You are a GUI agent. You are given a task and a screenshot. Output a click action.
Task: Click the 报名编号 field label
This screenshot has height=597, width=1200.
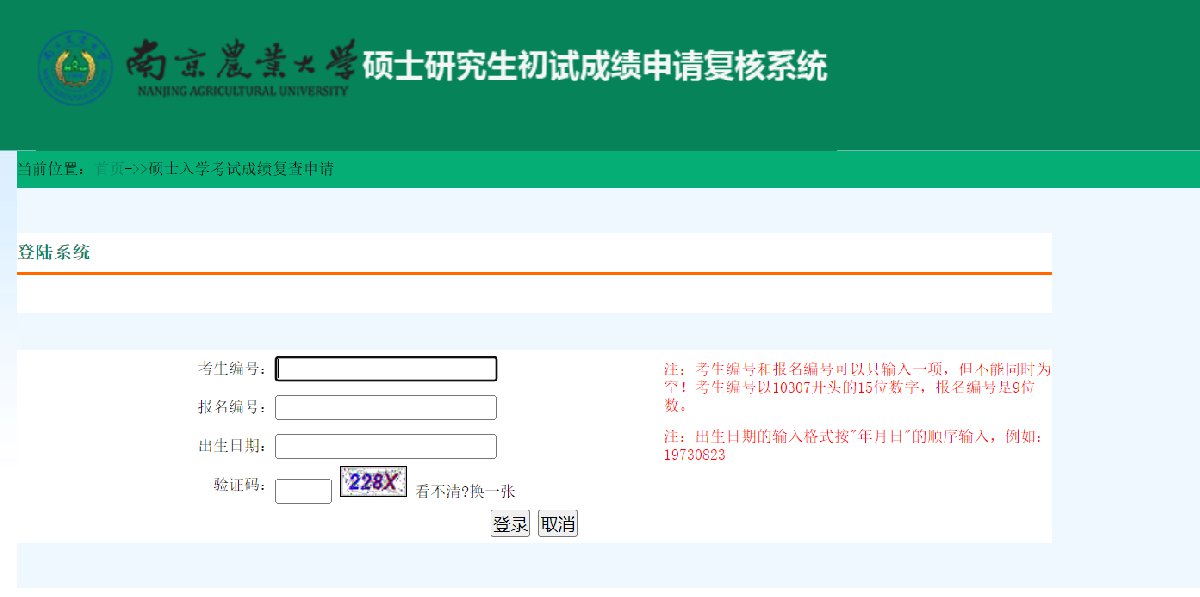click(232, 408)
